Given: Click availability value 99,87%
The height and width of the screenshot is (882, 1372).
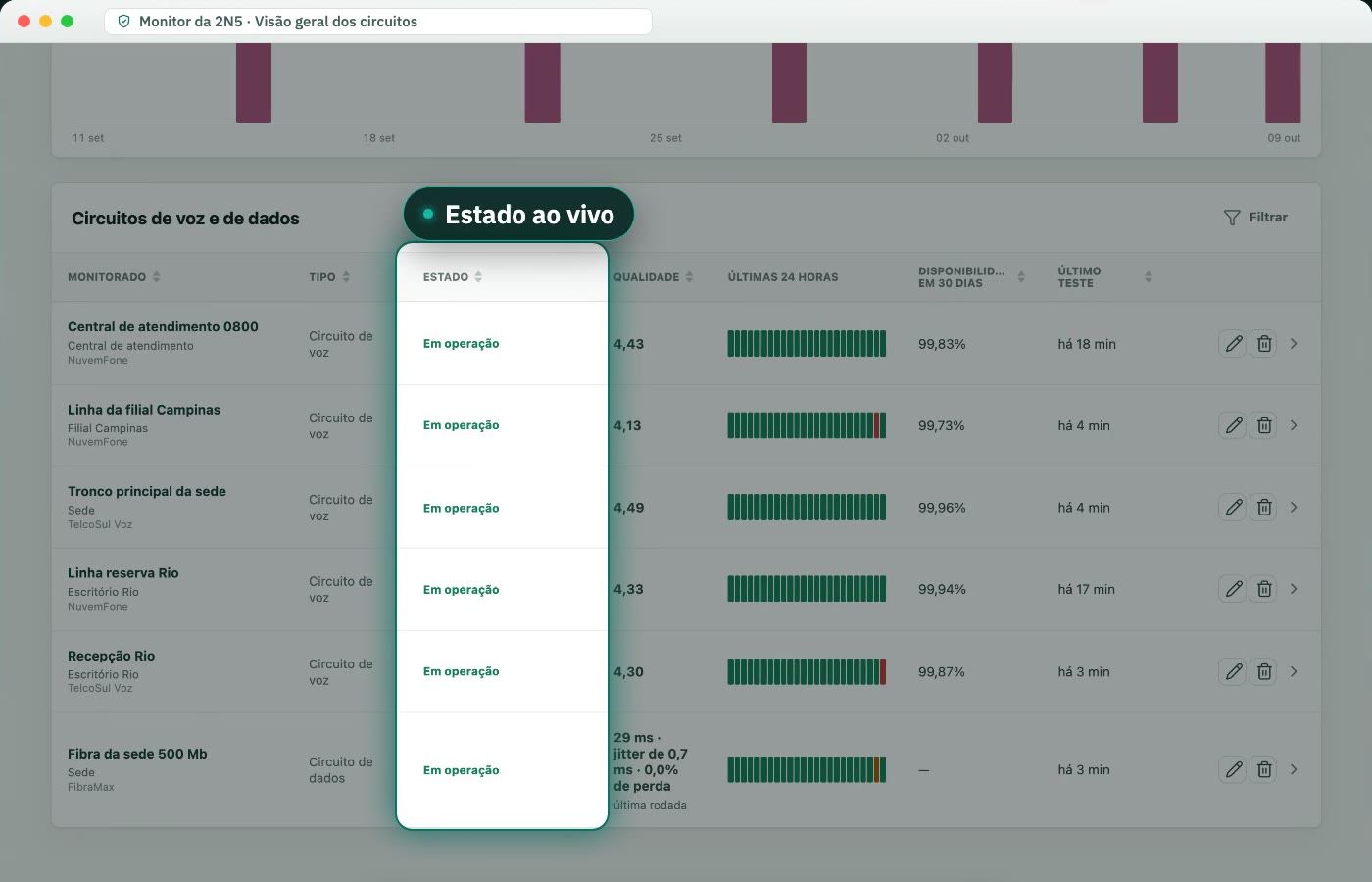Looking at the screenshot, I should [942, 671].
